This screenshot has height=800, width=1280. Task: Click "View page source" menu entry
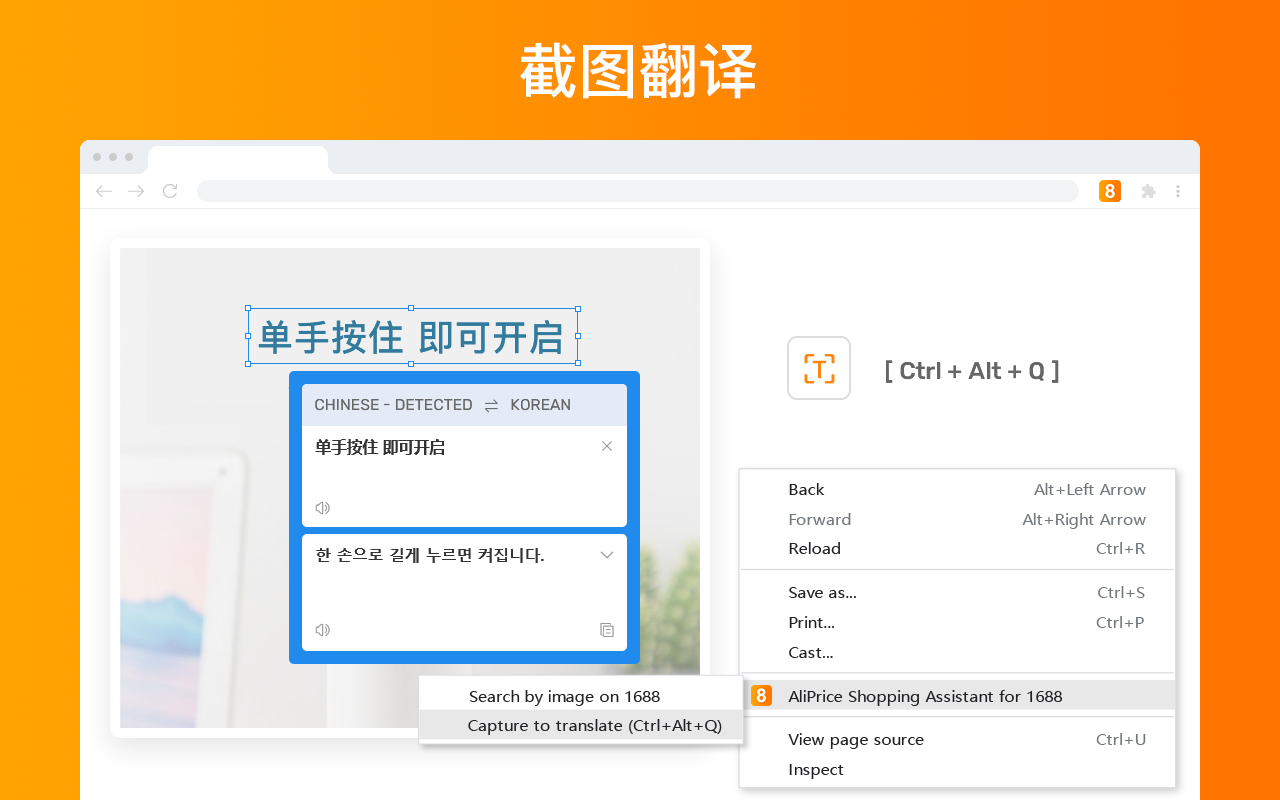(x=856, y=739)
